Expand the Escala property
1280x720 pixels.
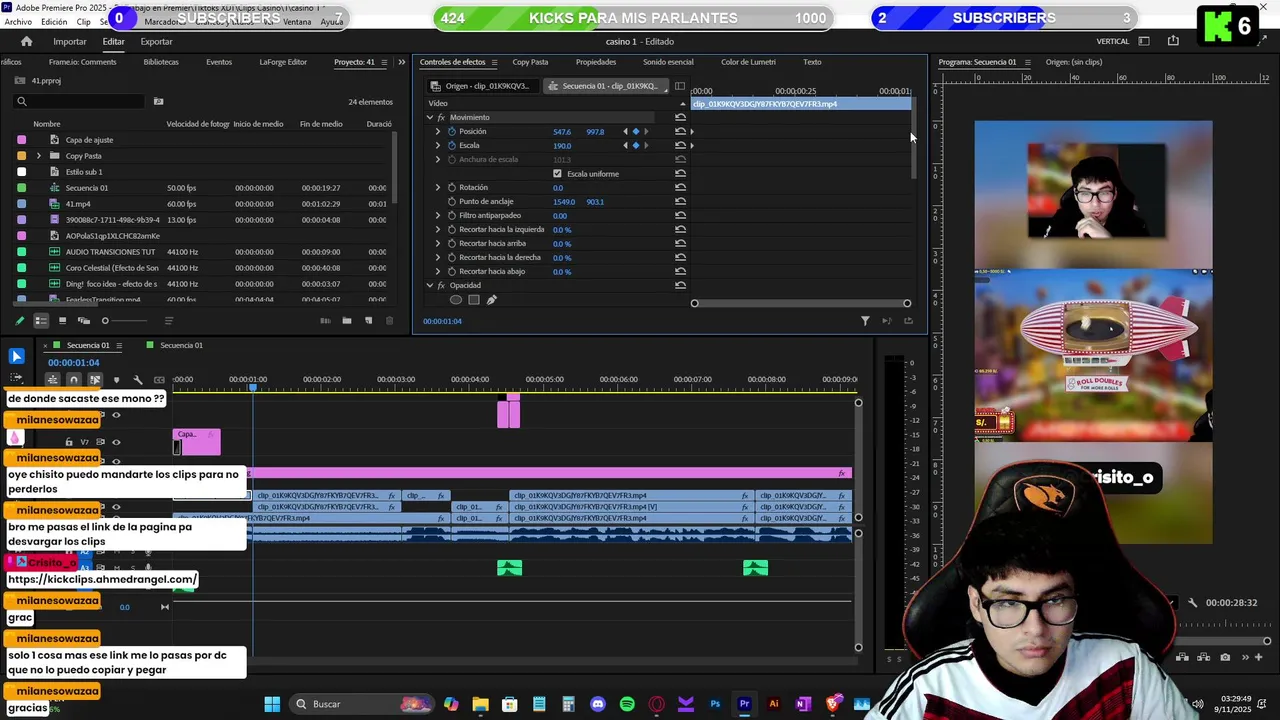click(437, 146)
